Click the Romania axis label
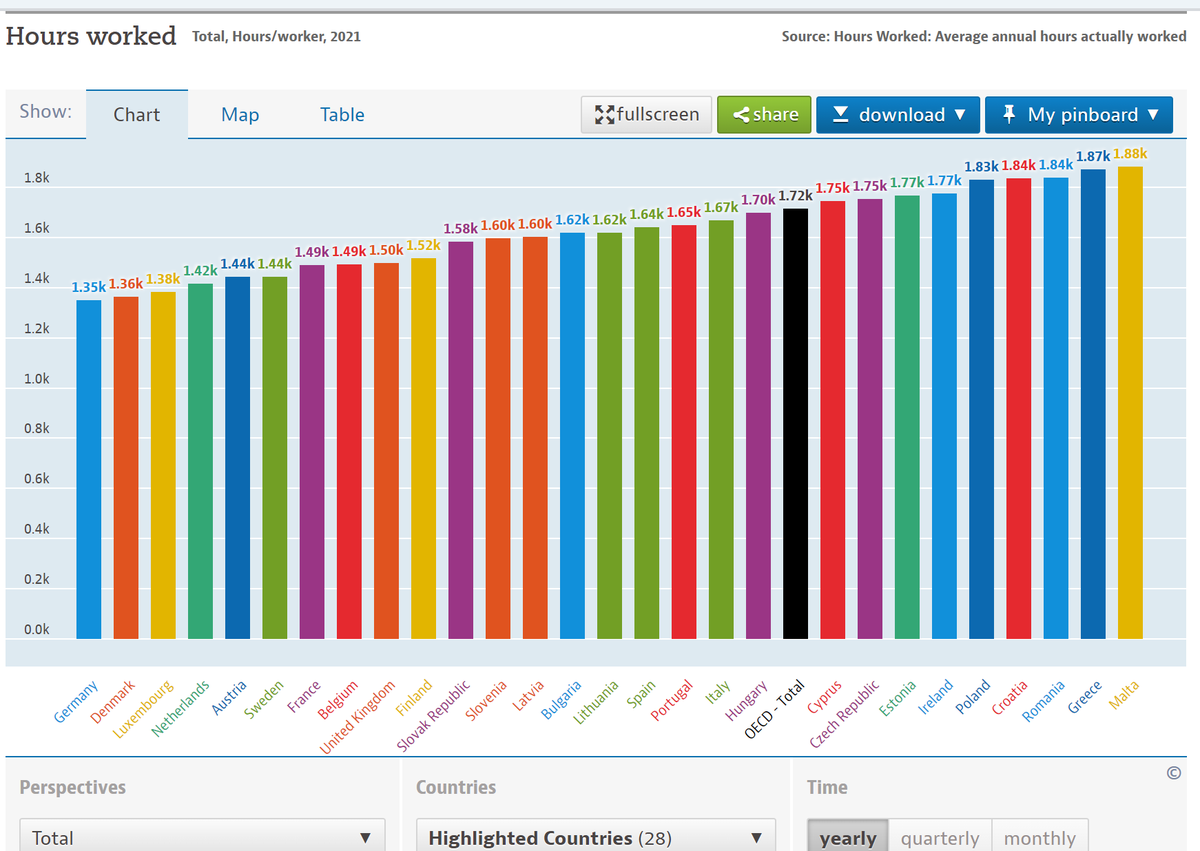 (1045, 700)
